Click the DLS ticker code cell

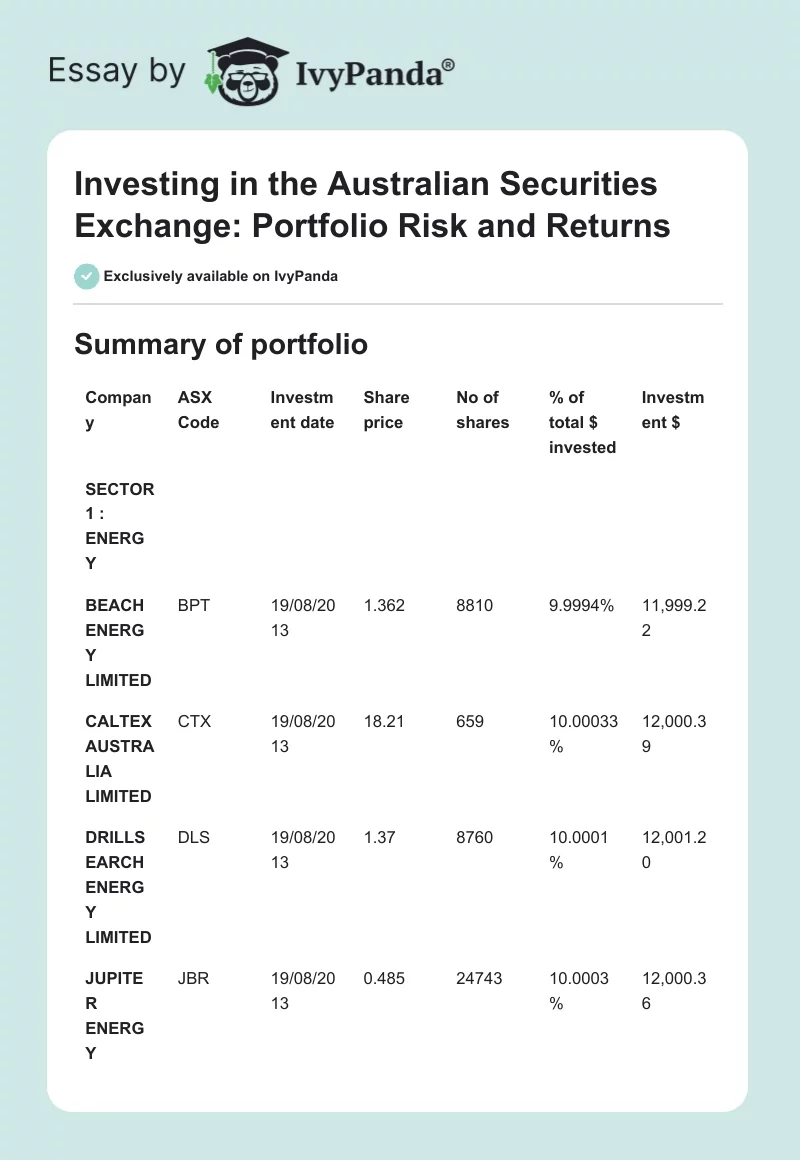(x=194, y=837)
